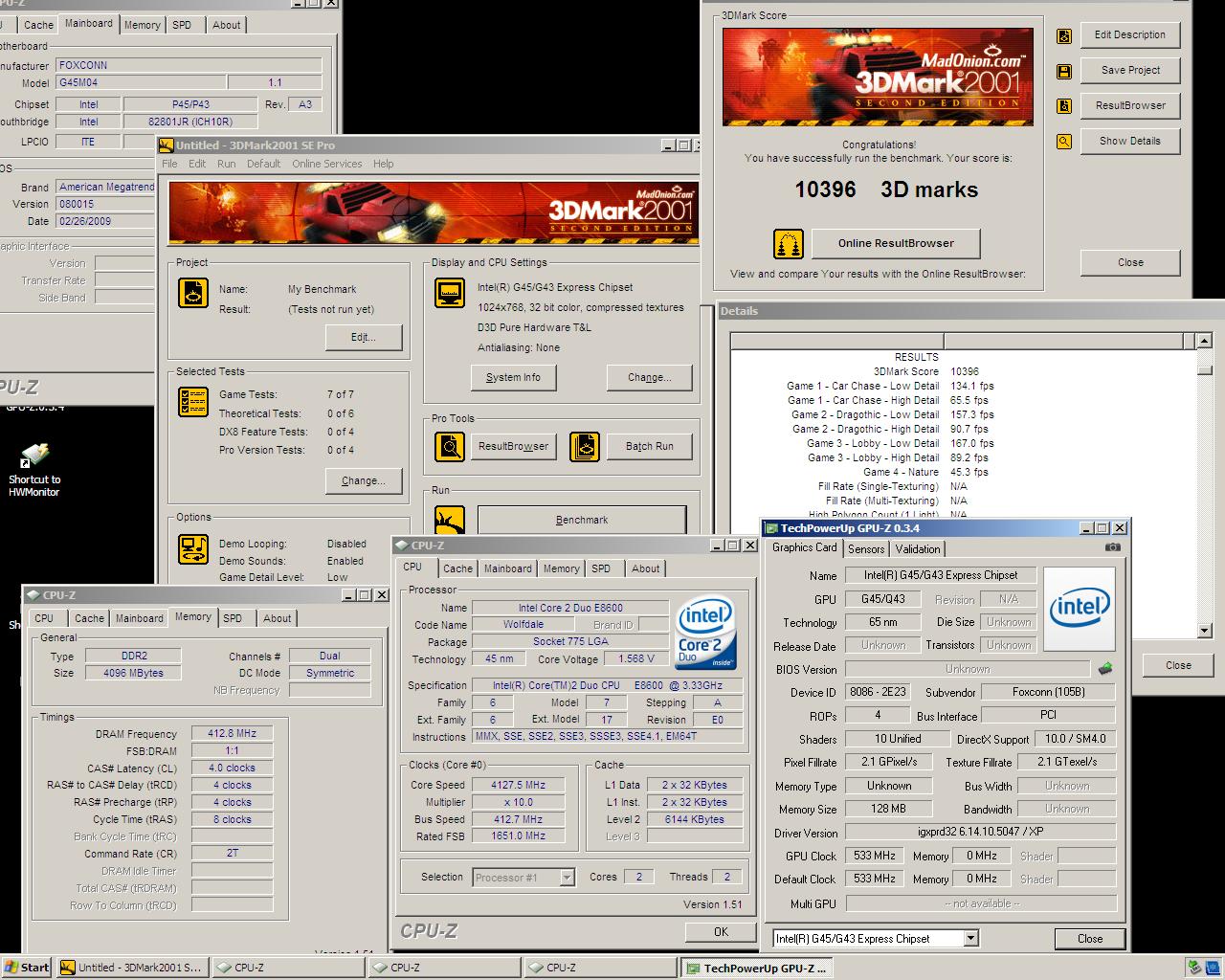This screenshot has width=1225, height=980.
Task: Click the ResultBrowser button in Score window
Action: pyautogui.click(x=1129, y=105)
